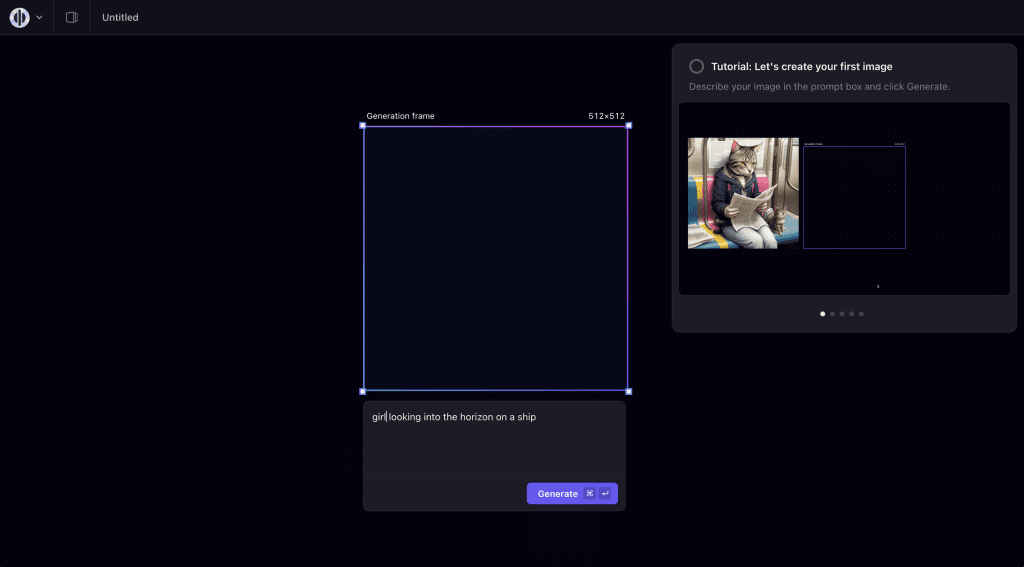
Task: Click the bottom-left resize handle of the generation frame
Action: pos(363,391)
